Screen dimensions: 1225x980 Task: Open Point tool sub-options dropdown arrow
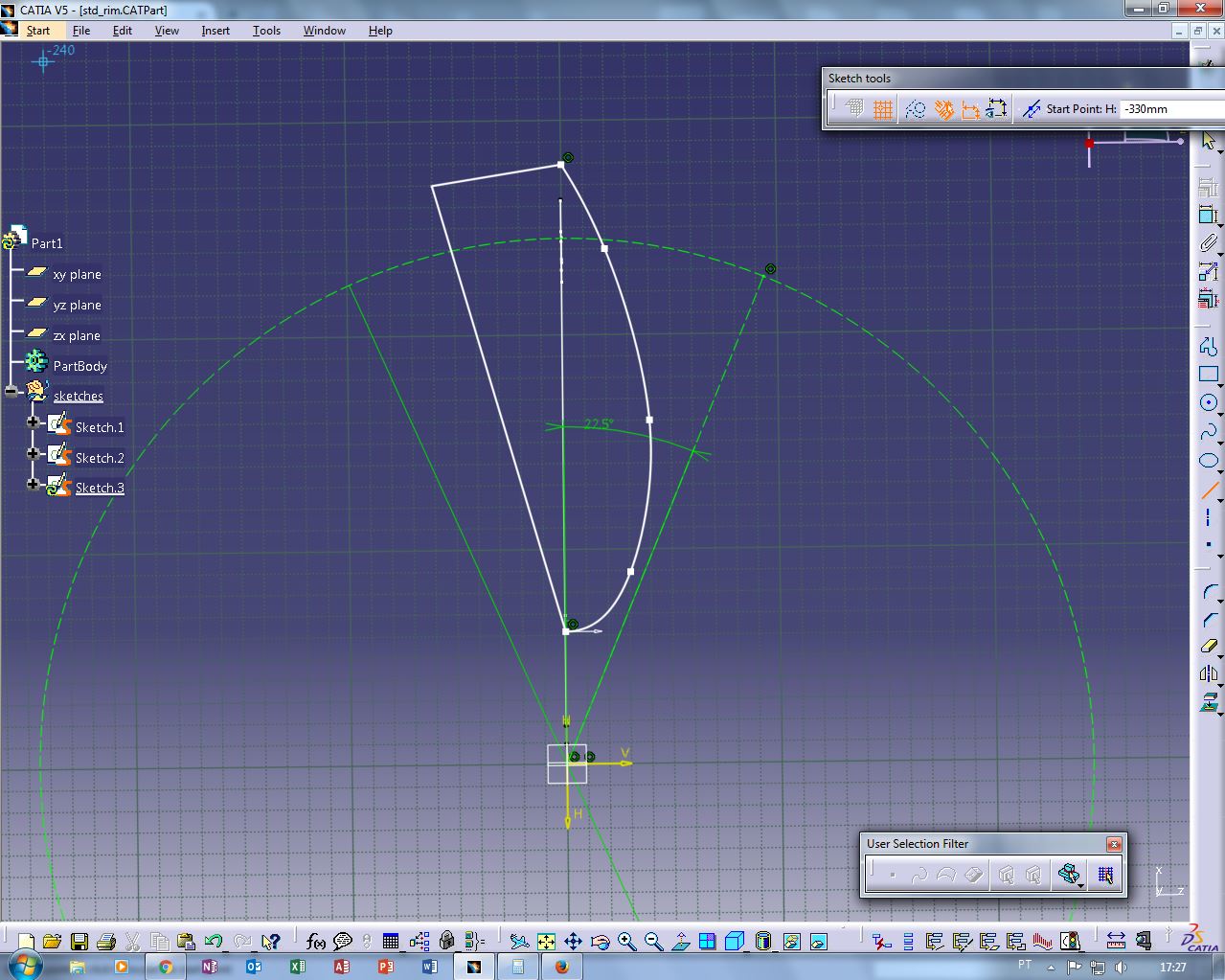(1220, 556)
